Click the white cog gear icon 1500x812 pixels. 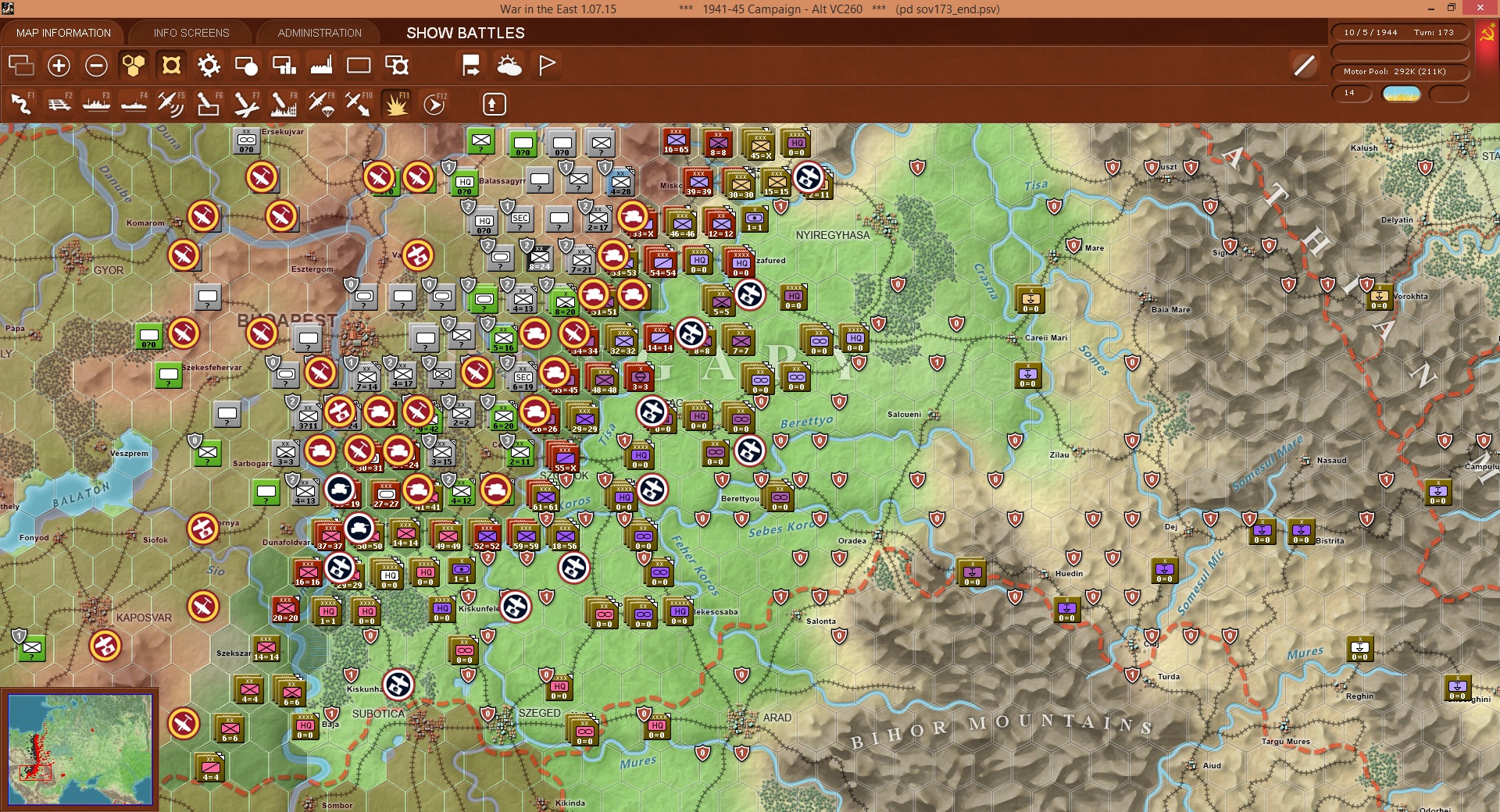coord(209,66)
